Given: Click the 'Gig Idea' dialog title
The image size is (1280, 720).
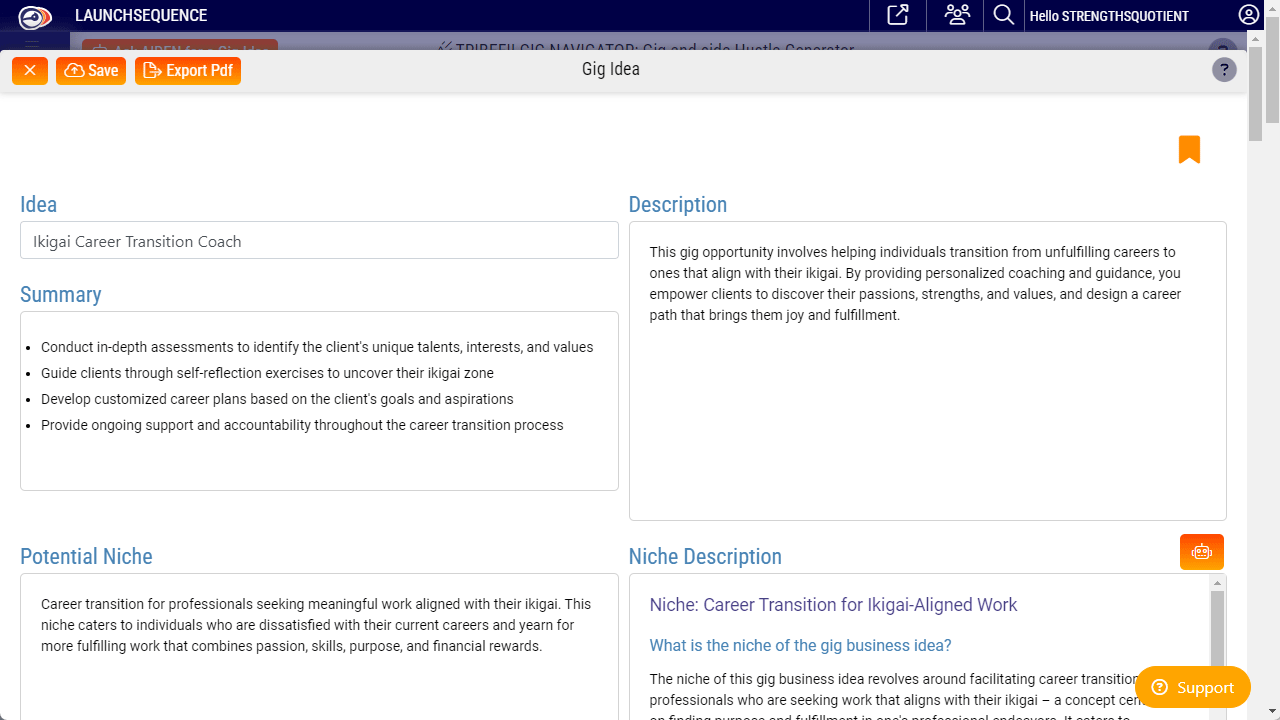Looking at the screenshot, I should [x=611, y=69].
